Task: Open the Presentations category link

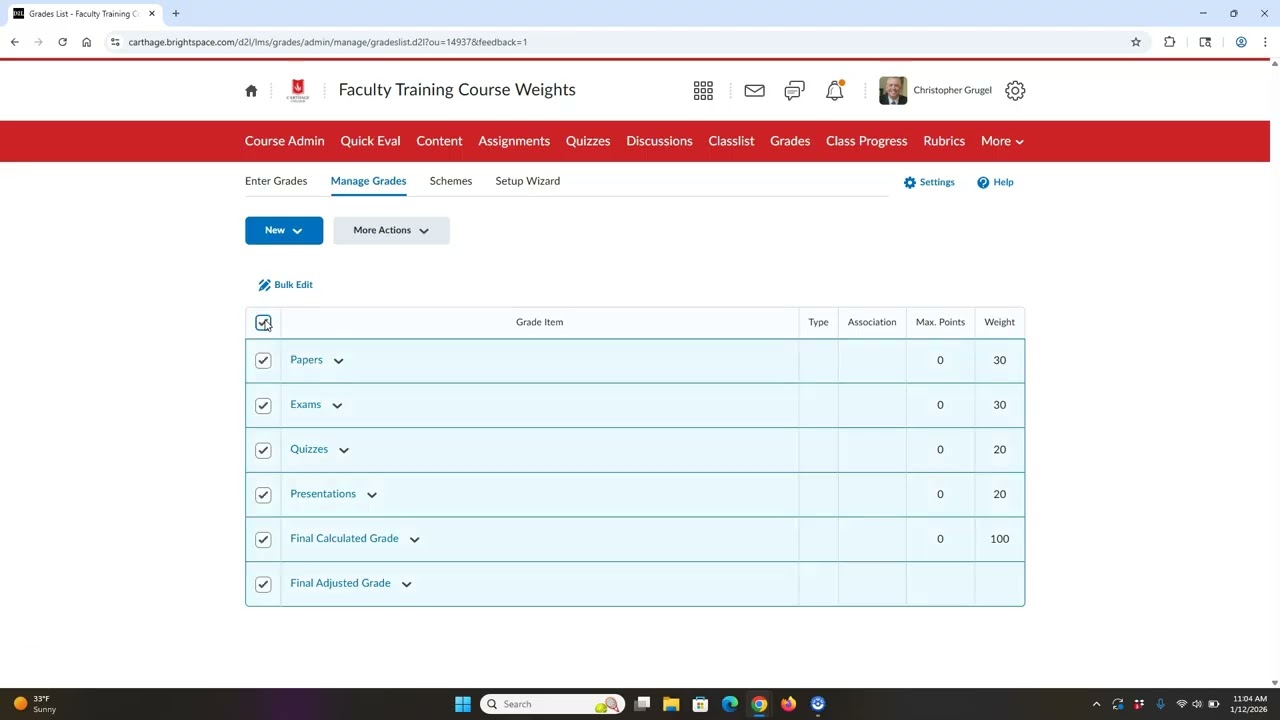Action: 323,494
